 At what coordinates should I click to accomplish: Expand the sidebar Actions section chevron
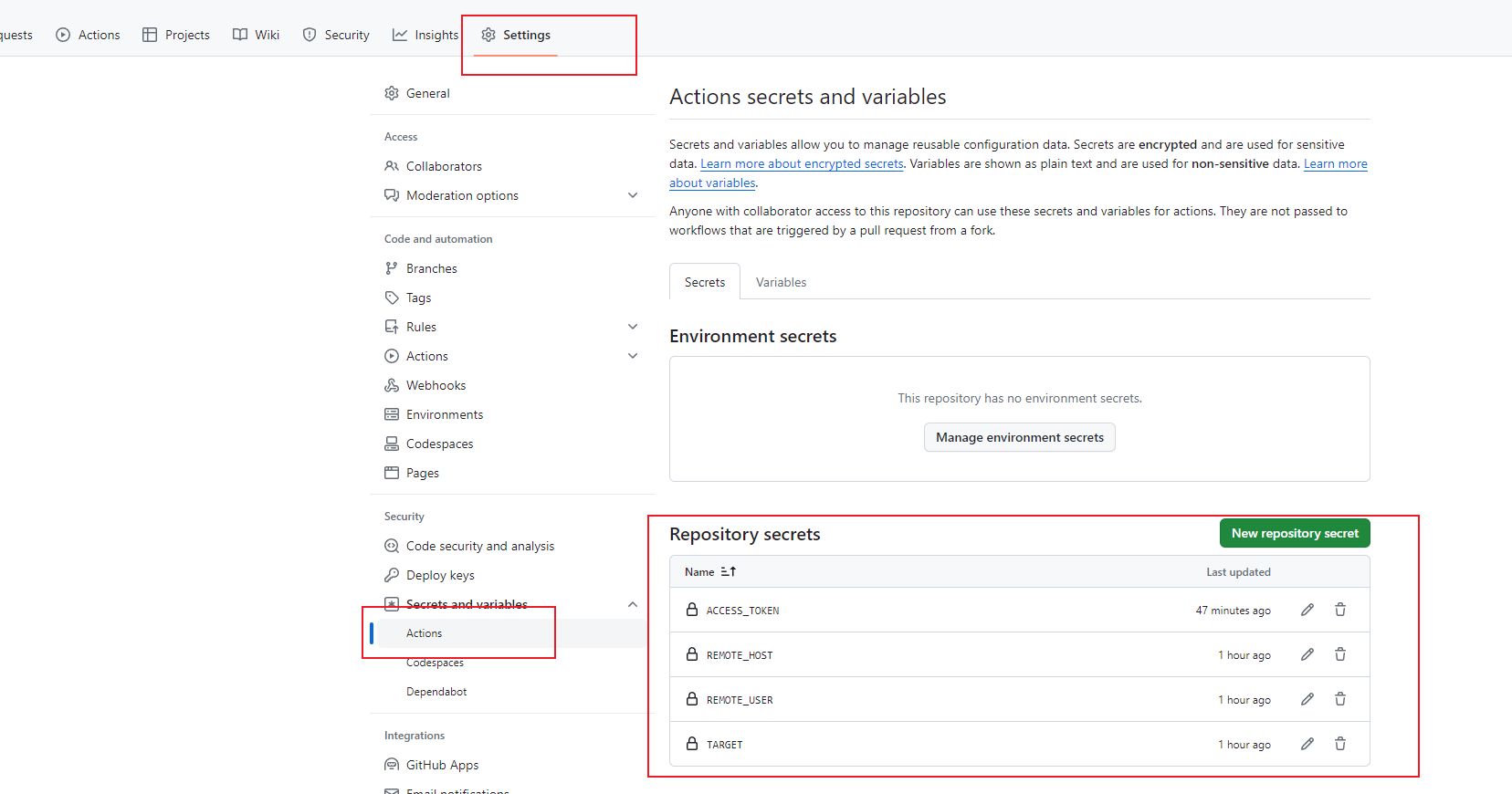[633, 356]
